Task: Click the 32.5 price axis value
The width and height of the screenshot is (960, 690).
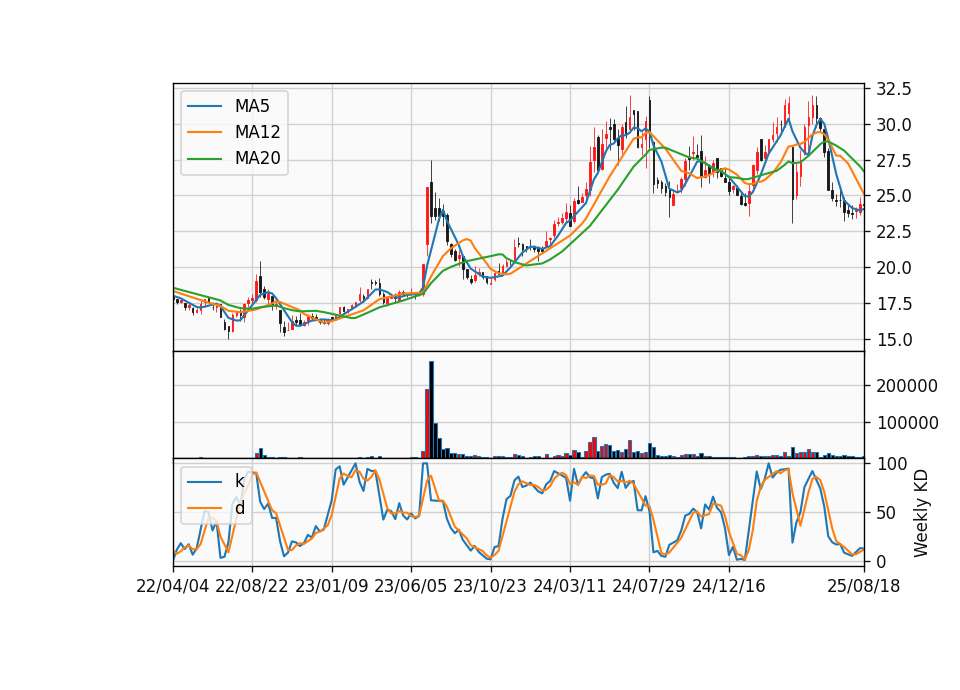Action: coord(894,89)
